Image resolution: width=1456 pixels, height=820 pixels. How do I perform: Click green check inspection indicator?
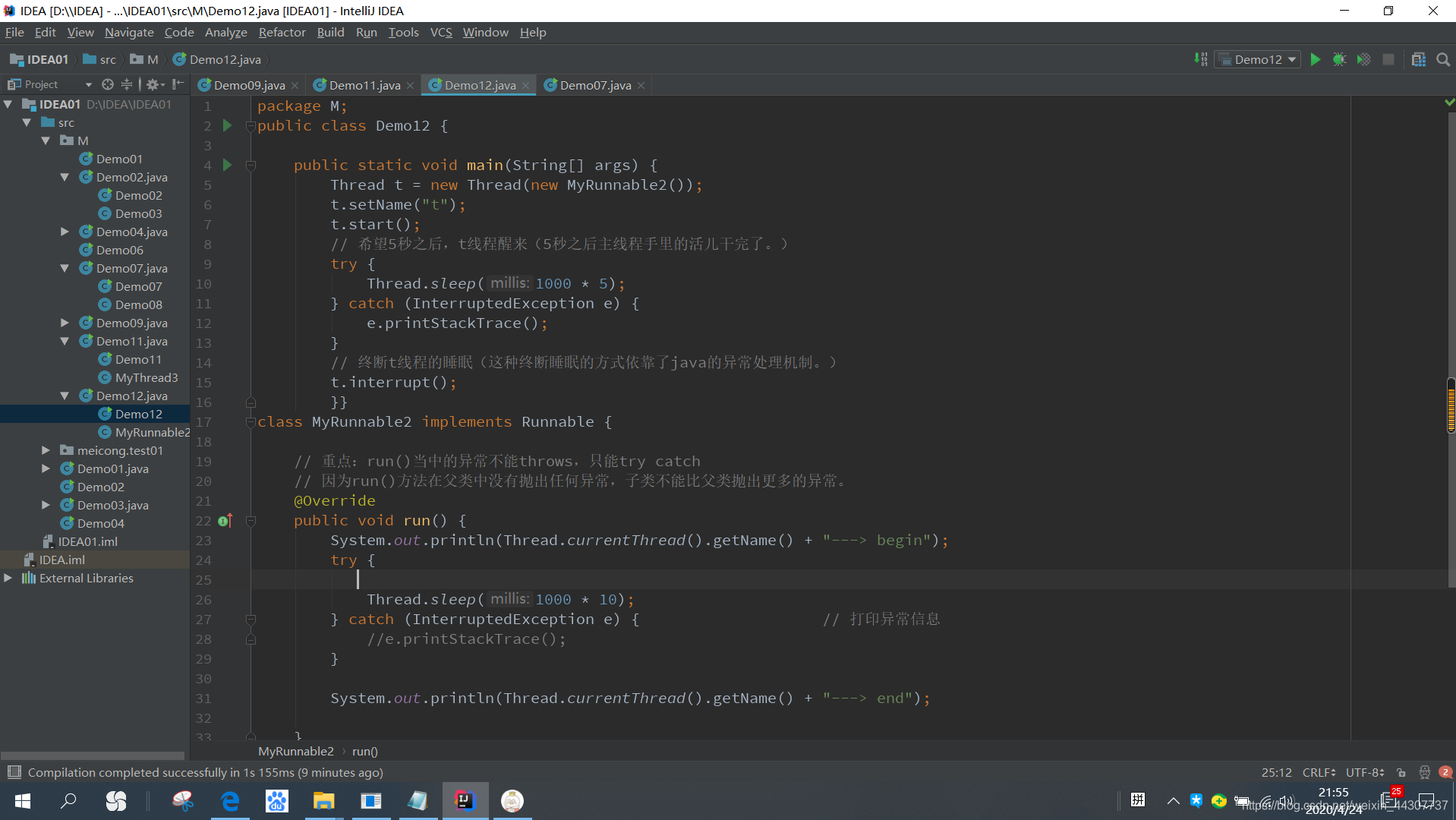(x=1449, y=102)
